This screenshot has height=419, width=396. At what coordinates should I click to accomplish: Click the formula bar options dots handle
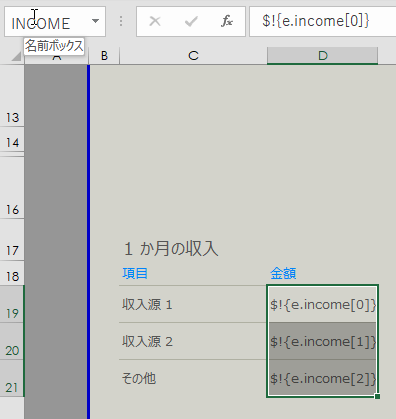(x=121, y=22)
